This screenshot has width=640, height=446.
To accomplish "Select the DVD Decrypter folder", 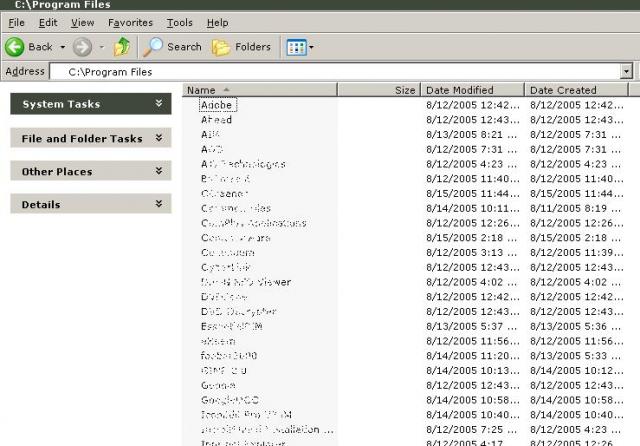I will (238, 311).
